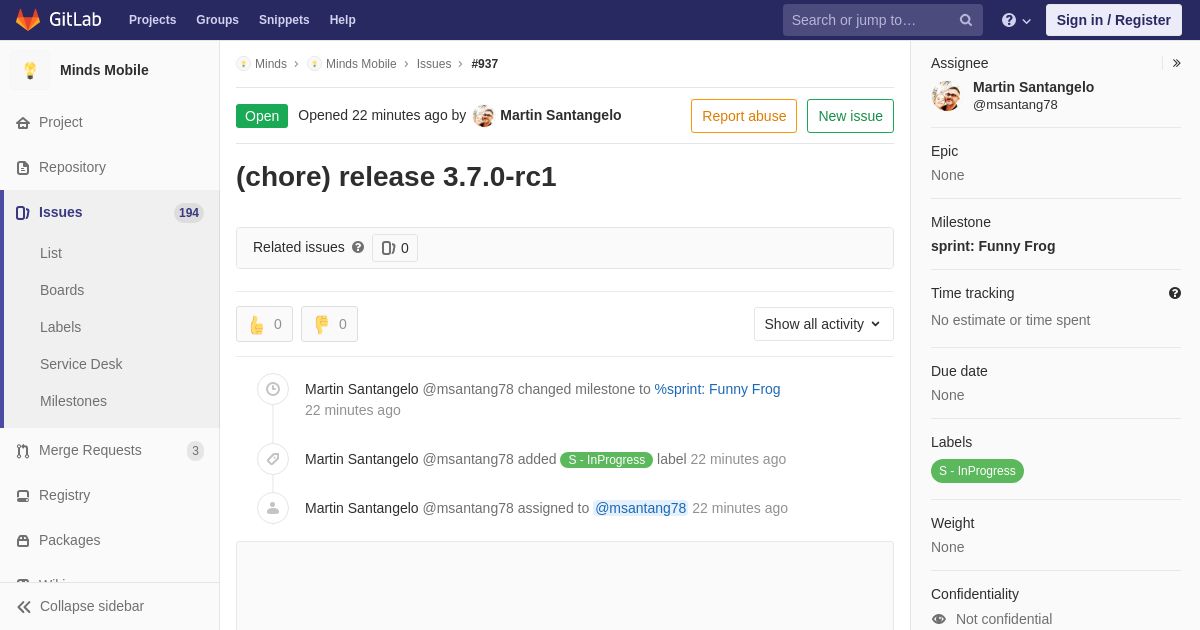
Task: Click the #937 breadcrumb item
Action: click(485, 64)
